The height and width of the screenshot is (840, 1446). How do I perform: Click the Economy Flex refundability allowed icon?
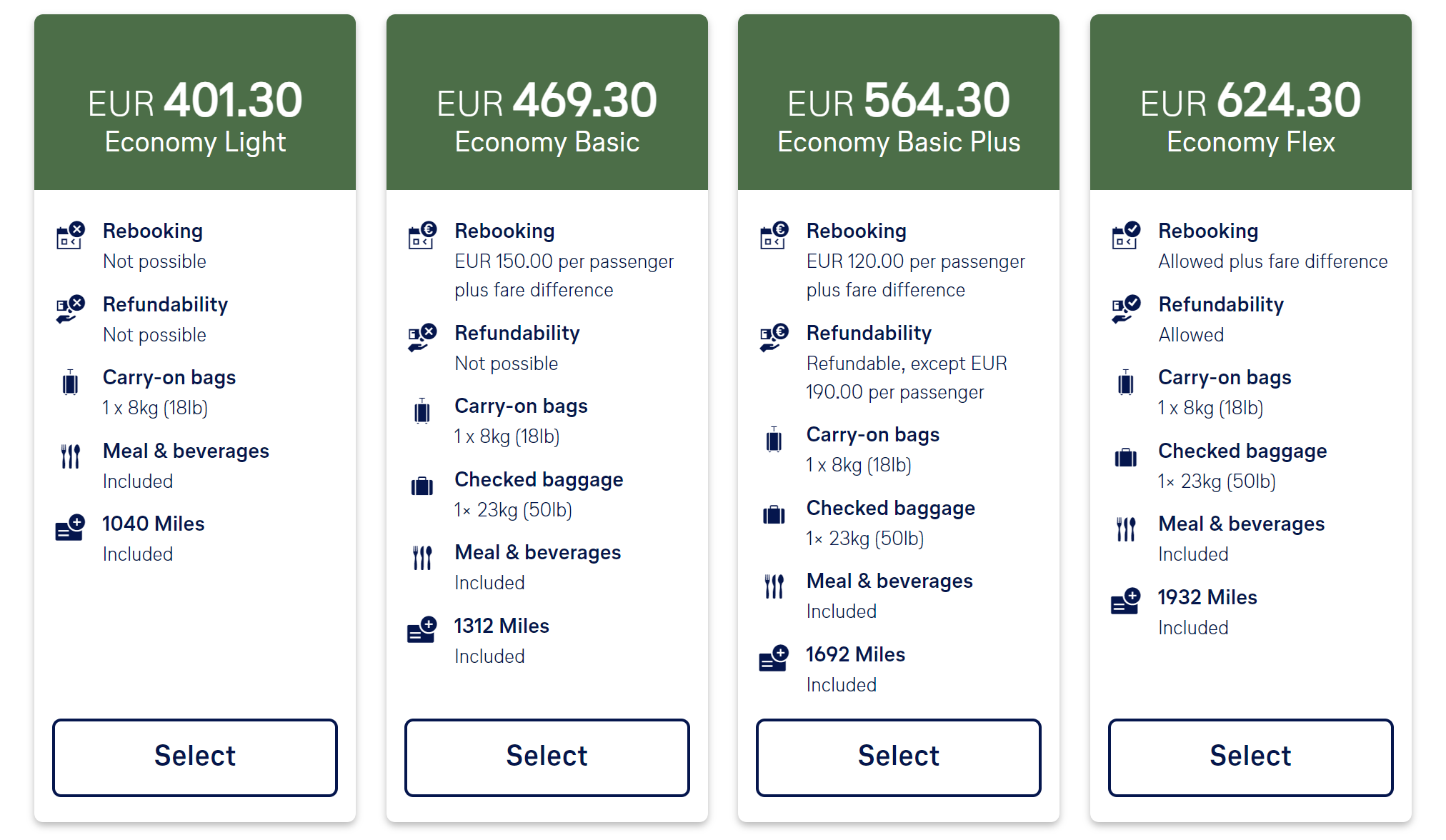coord(1126,309)
